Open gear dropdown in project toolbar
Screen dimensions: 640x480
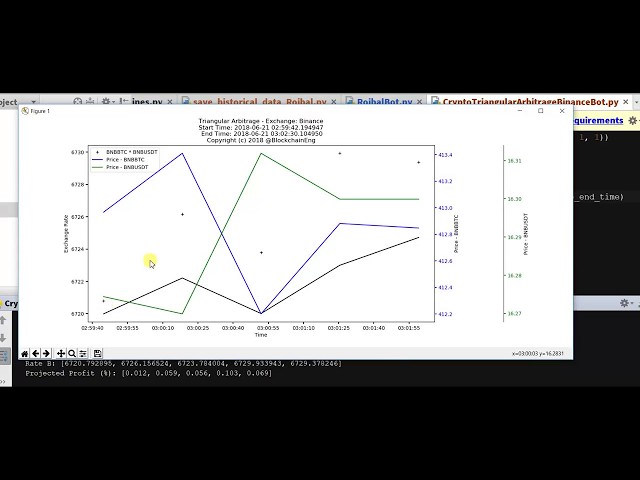(x=106, y=101)
